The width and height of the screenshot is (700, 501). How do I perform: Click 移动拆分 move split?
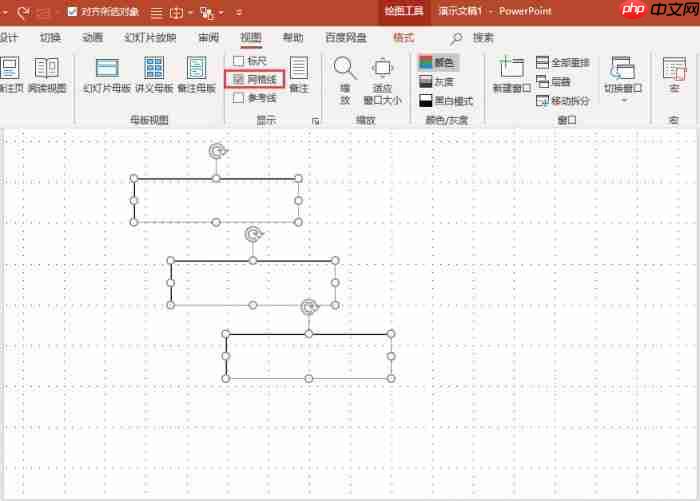[562, 101]
